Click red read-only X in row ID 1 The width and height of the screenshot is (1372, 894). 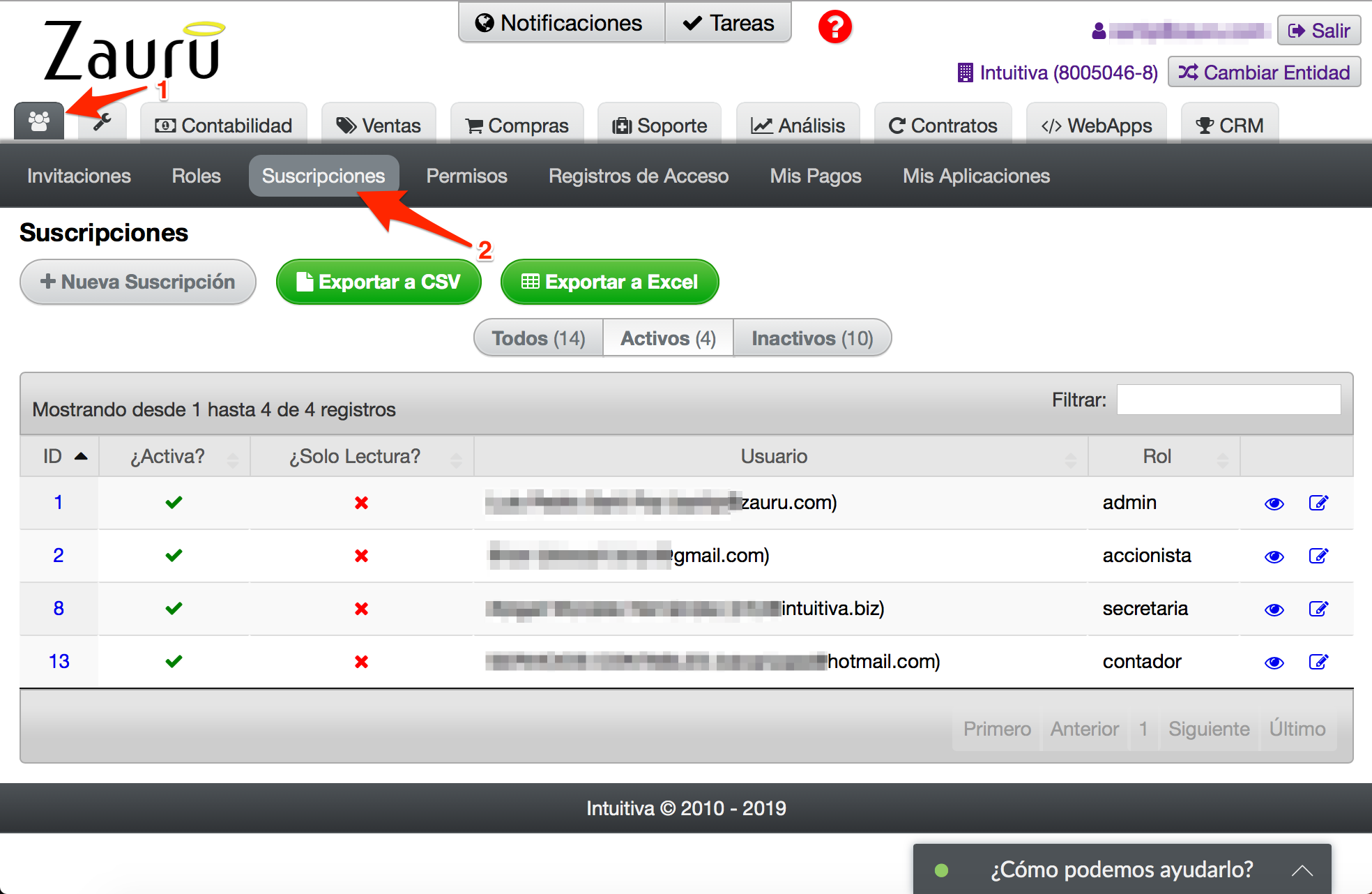coord(361,503)
